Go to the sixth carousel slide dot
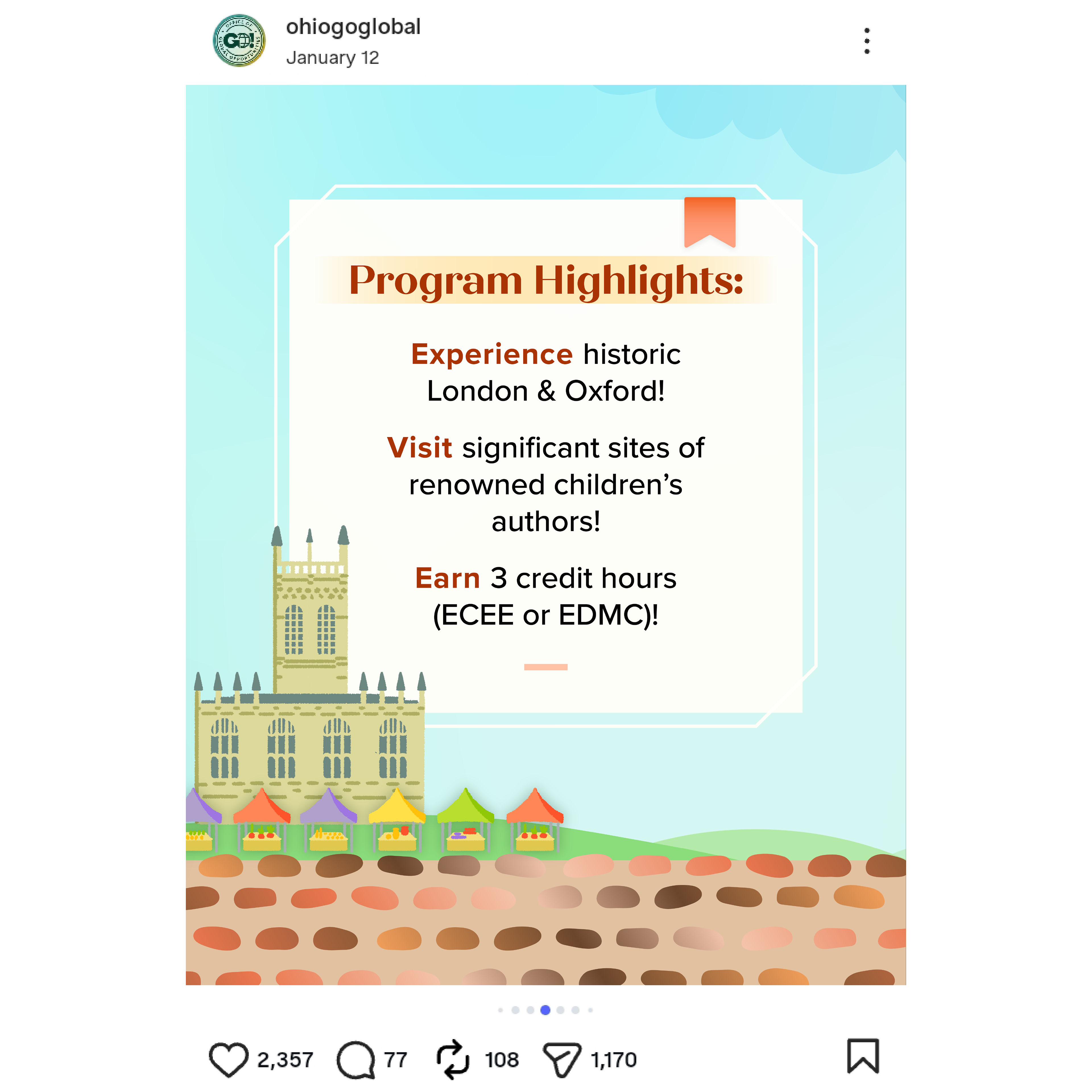 pos(575,1010)
